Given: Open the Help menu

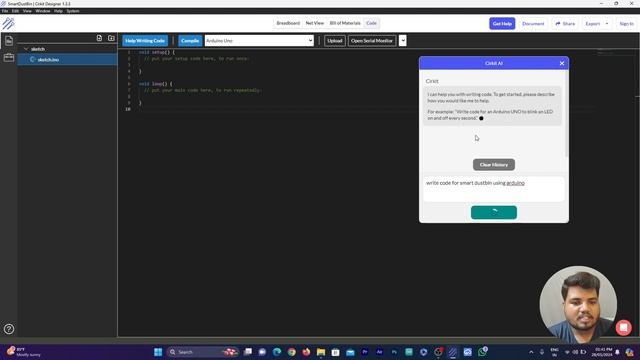Looking at the screenshot, I should [58, 11].
